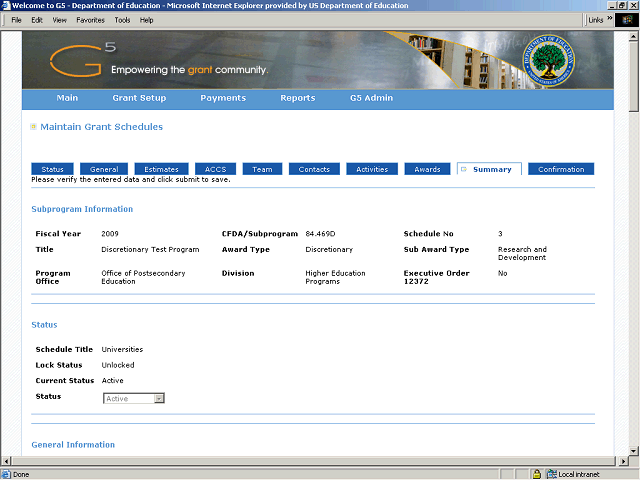This screenshot has width=640, height=480.
Task: Click the vertical scrollbar down arrow
Action: click(x=633, y=451)
